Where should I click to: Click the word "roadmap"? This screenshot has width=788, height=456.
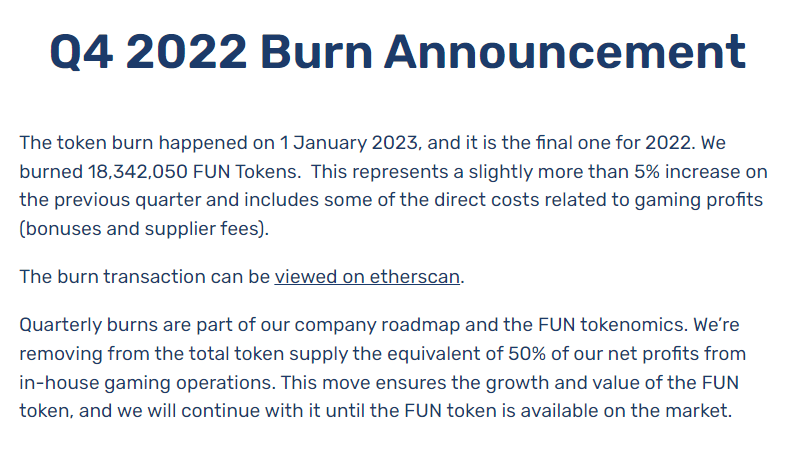pos(421,325)
